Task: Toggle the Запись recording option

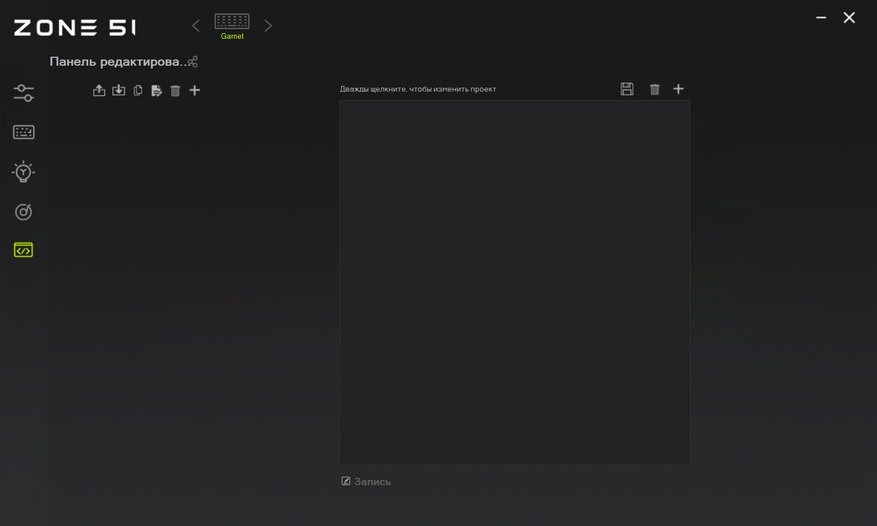Action: [366, 482]
